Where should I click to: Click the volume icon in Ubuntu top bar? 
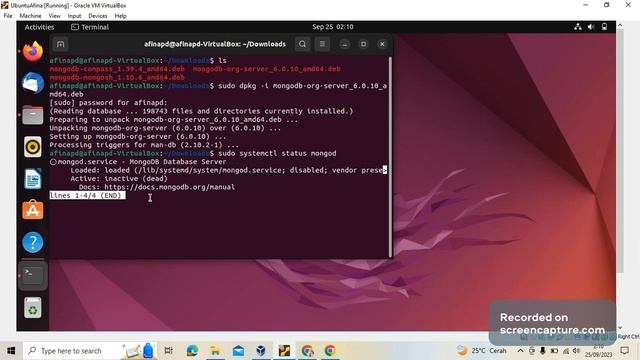[x=591, y=27]
